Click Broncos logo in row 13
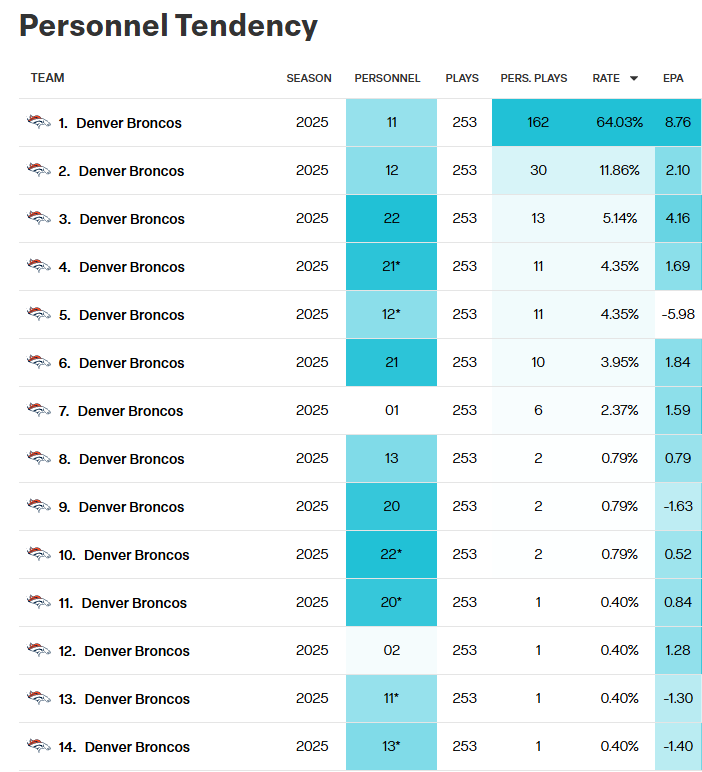Screen dimensions: 702x772 pos(38,698)
